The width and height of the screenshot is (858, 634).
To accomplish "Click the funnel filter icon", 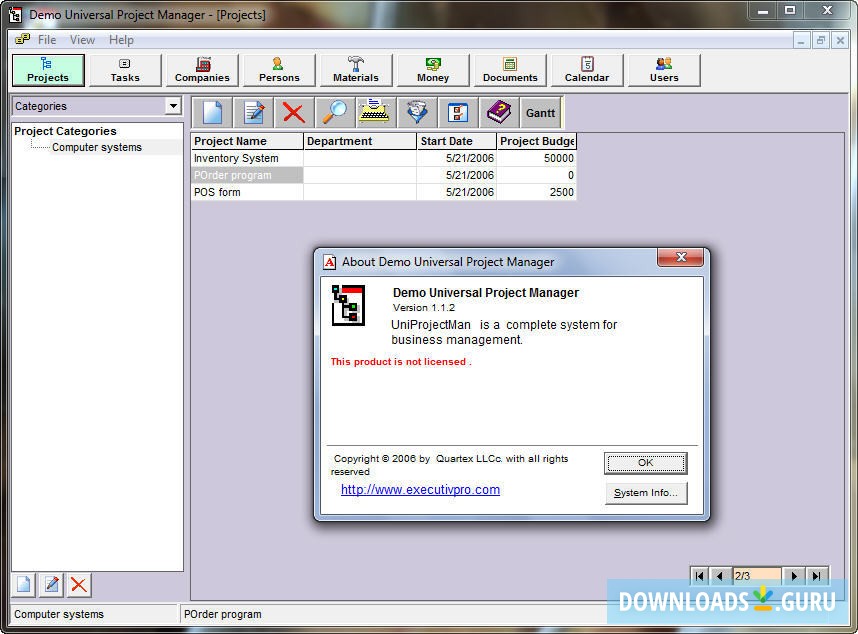I will (x=417, y=113).
